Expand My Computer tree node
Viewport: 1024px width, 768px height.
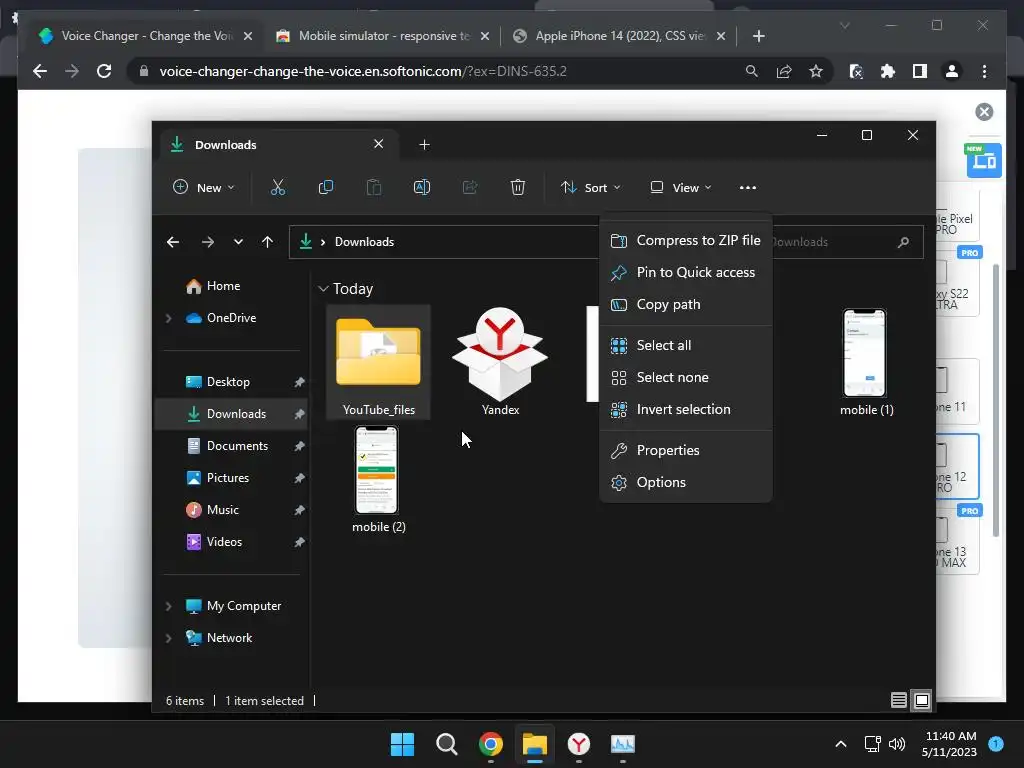click(x=168, y=606)
